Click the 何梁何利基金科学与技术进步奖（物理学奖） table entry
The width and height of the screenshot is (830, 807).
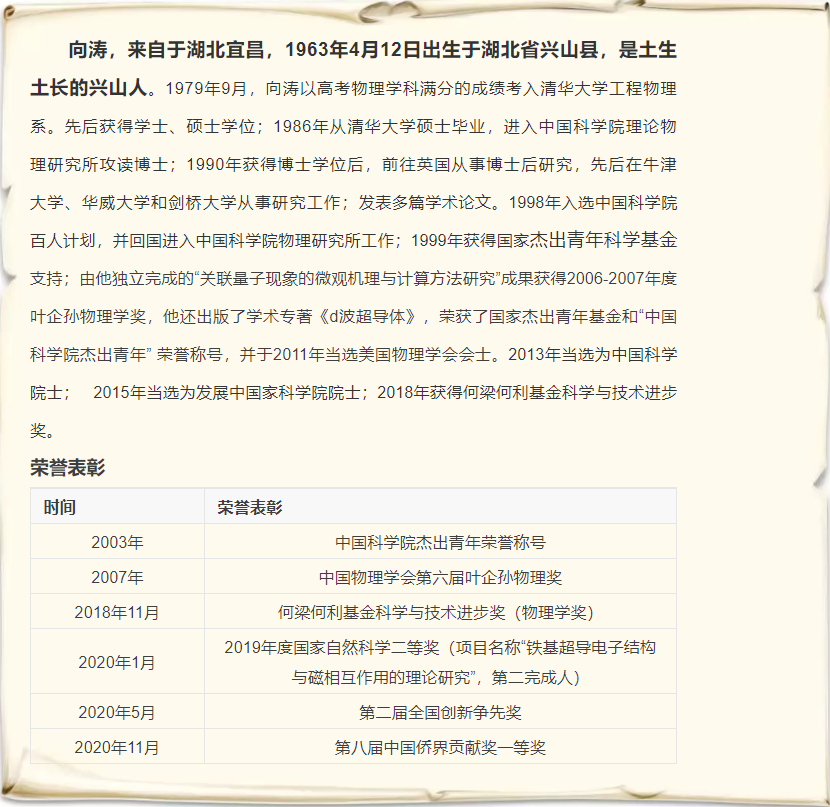440,612
